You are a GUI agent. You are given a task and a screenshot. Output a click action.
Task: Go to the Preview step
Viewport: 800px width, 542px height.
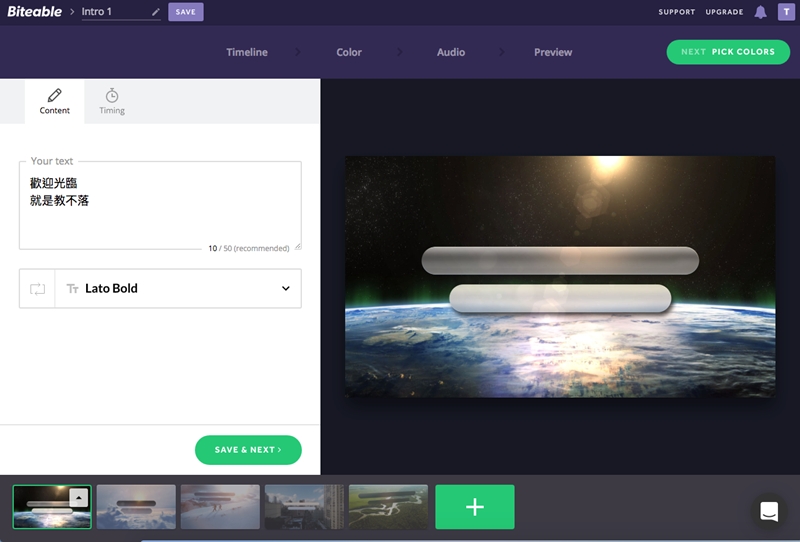coord(553,52)
